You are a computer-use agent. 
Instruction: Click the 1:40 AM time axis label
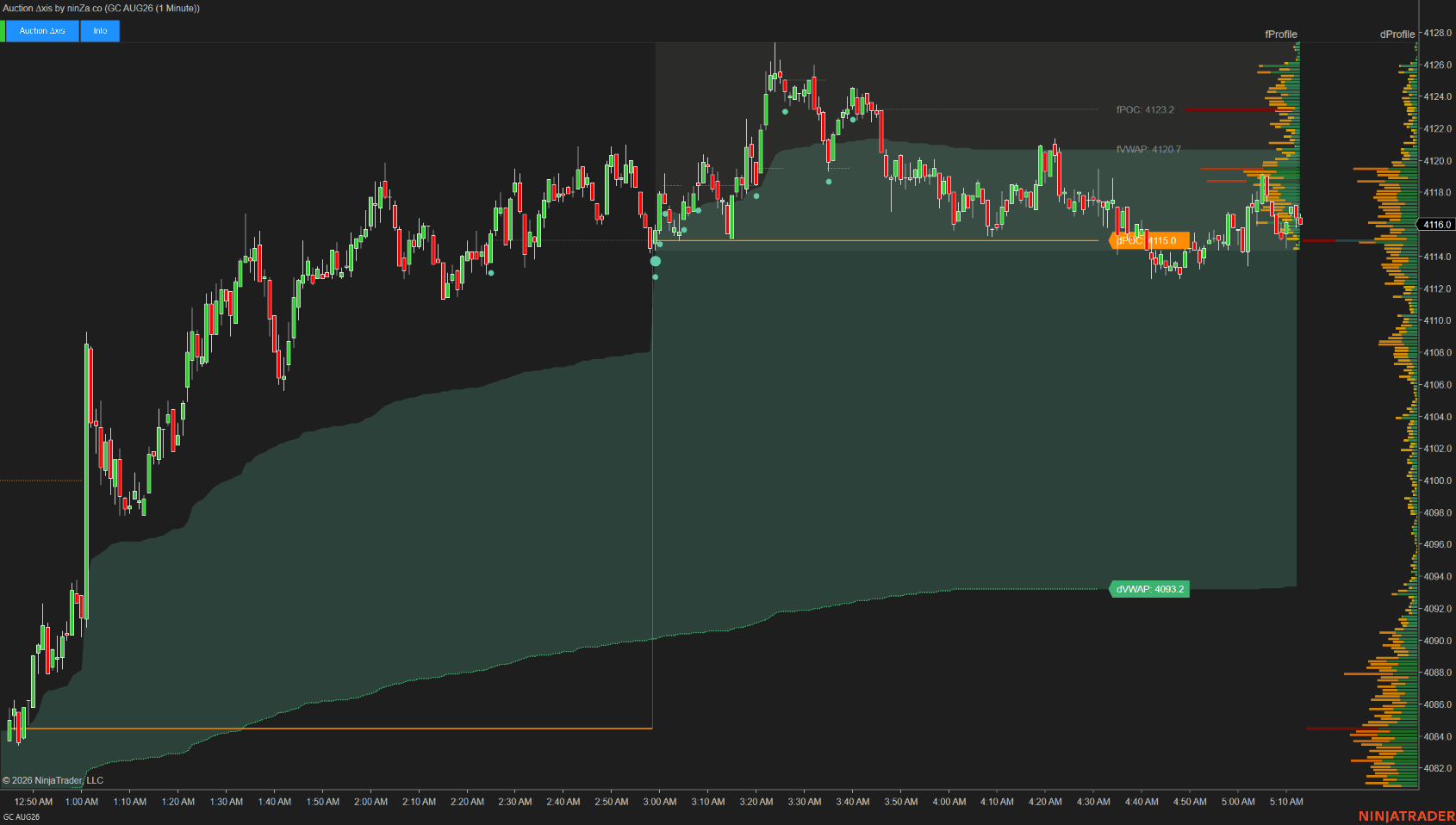[x=275, y=802]
